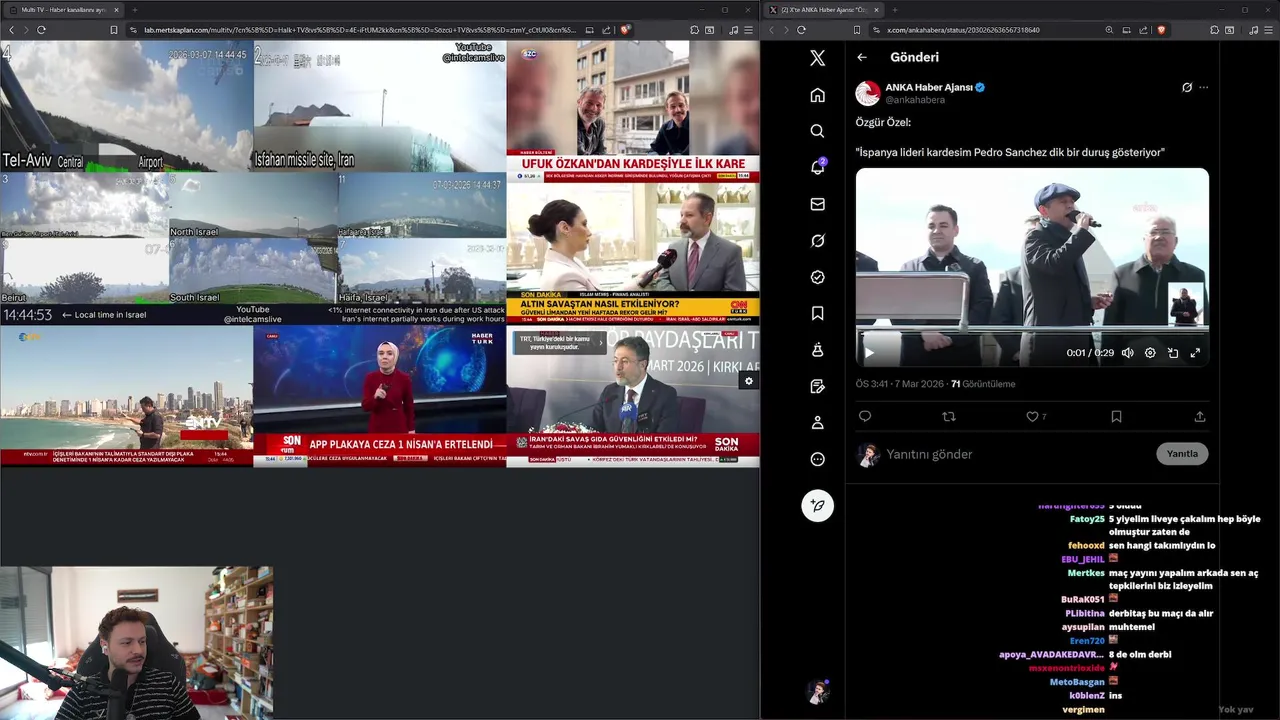Mute the tweet video volume
1280x720 pixels.
point(1127,352)
